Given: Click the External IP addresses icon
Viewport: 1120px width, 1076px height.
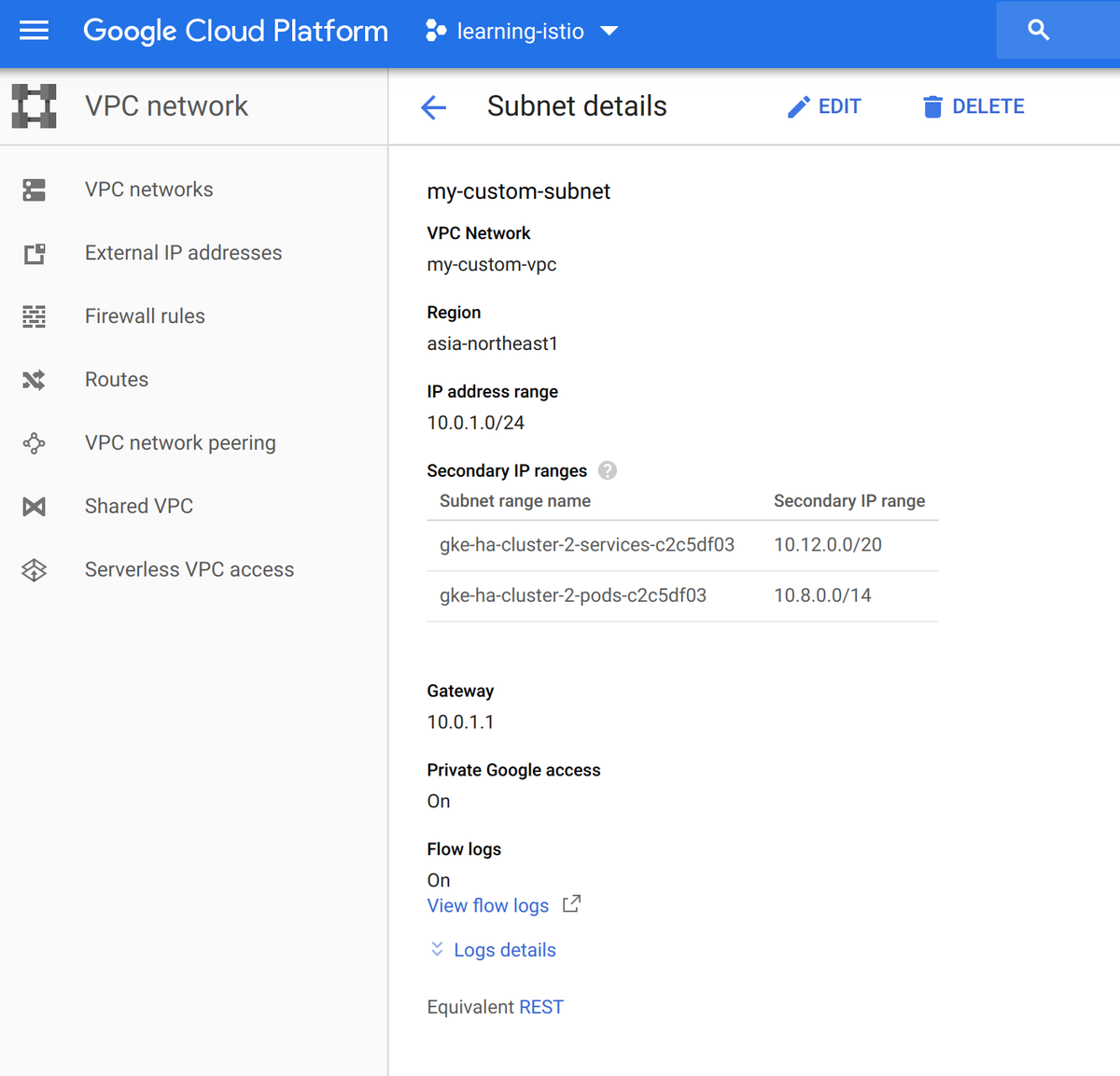Looking at the screenshot, I should click(35, 253).
